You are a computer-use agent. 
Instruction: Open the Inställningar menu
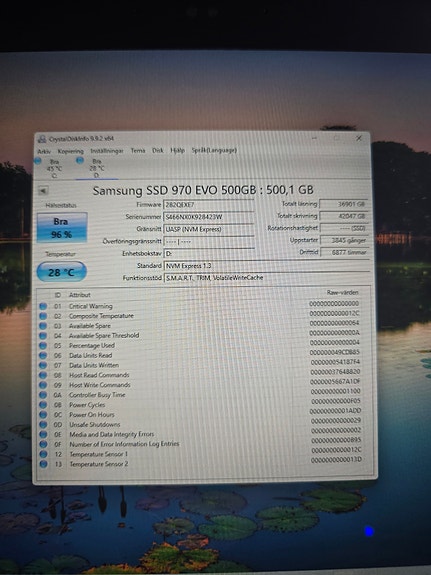[107, 151]
